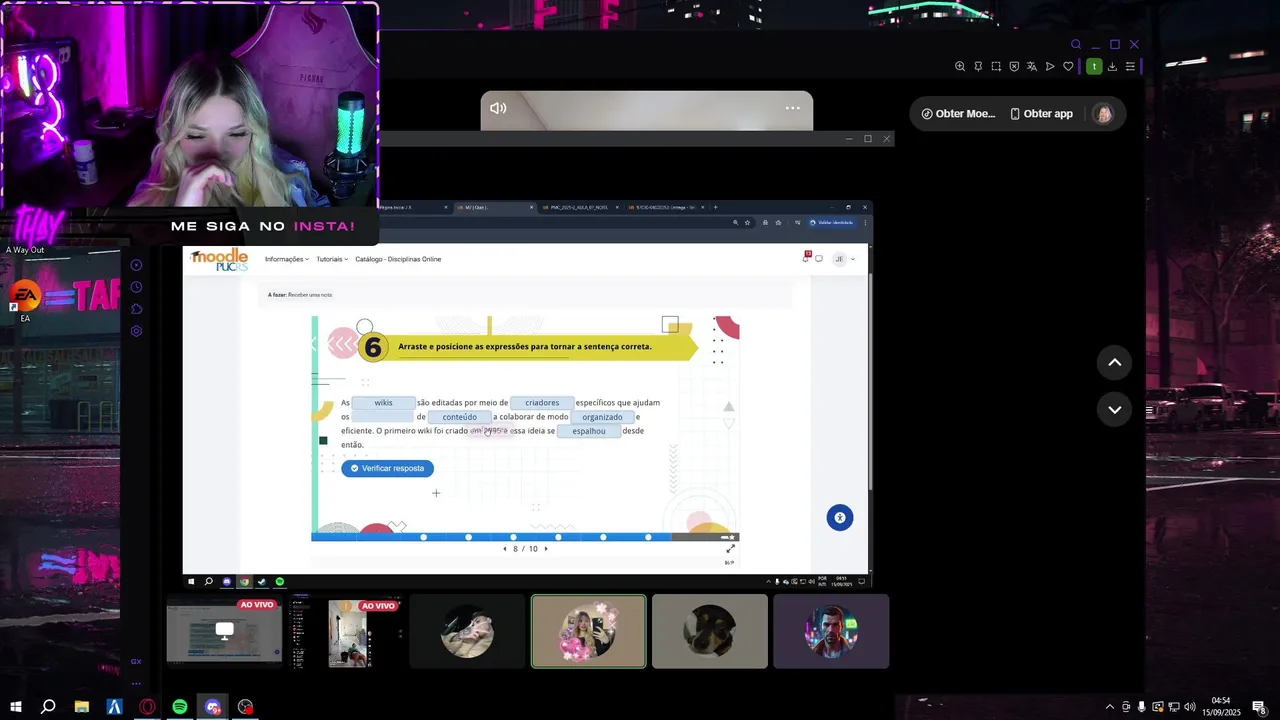Go to next slide arrow beside 8 / 10
Image resolution: width=1280 pixels, height=720 pixels.
coord(546,549)
